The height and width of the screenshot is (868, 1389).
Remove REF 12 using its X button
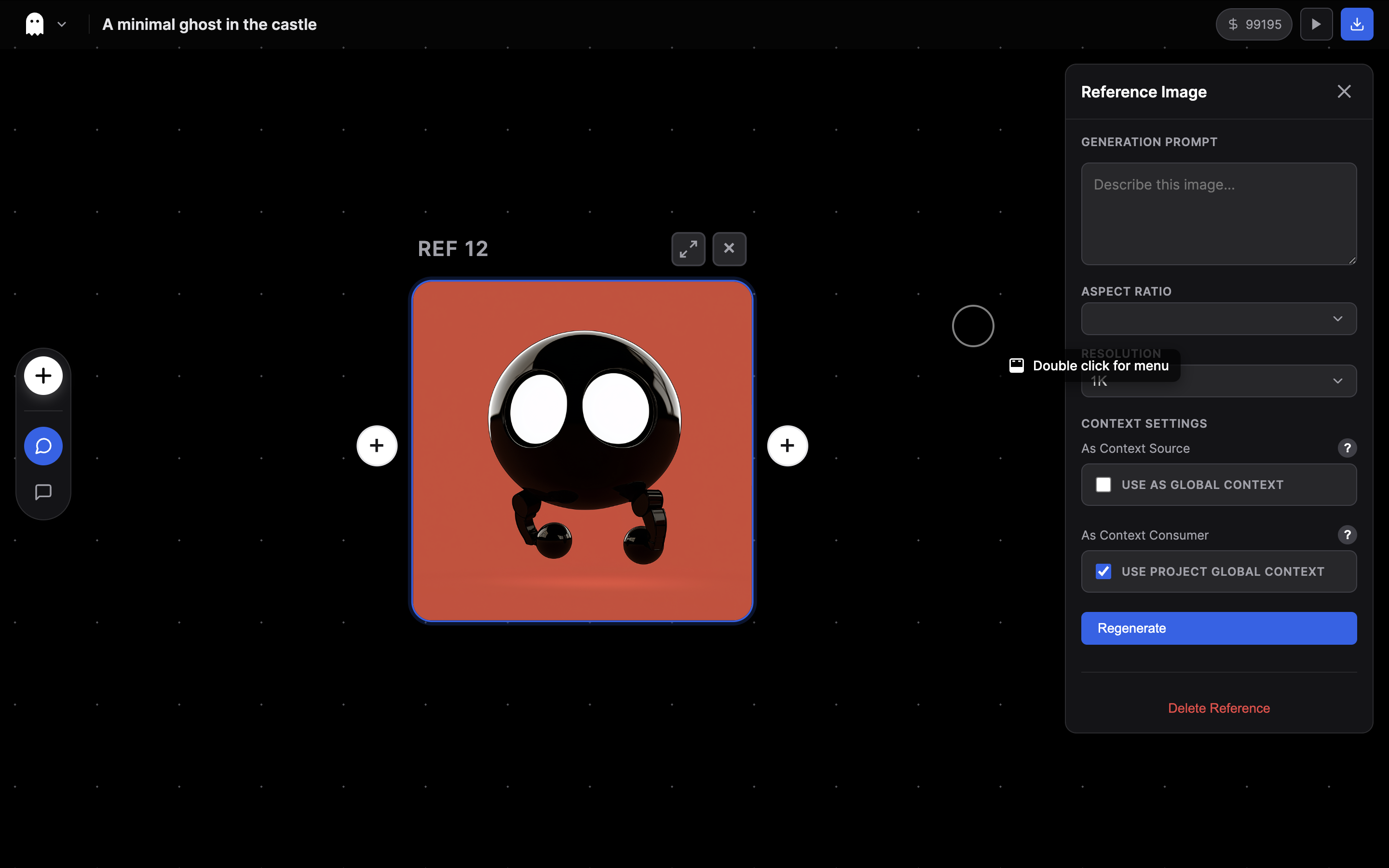pos(729,248)
